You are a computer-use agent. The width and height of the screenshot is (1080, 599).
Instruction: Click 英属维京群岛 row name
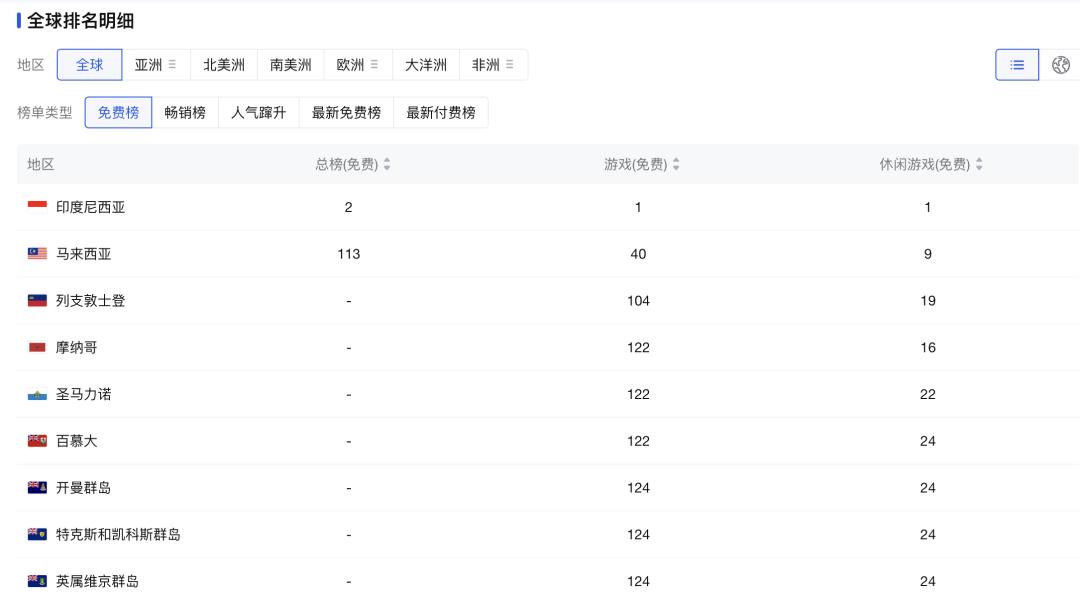point(97,582)
